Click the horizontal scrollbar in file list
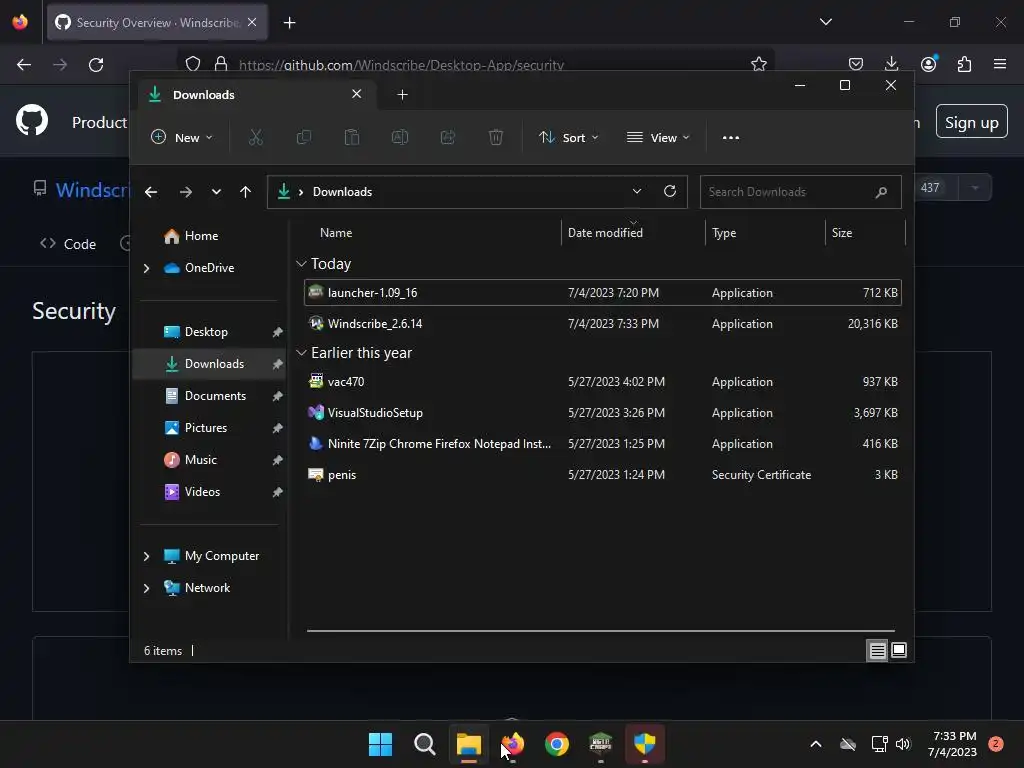Viewport: 1024px width, 768px height. coord(601,631)
